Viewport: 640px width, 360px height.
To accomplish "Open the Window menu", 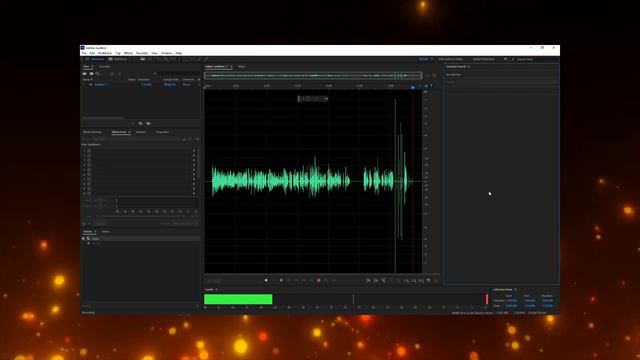I will coord(167,53).
